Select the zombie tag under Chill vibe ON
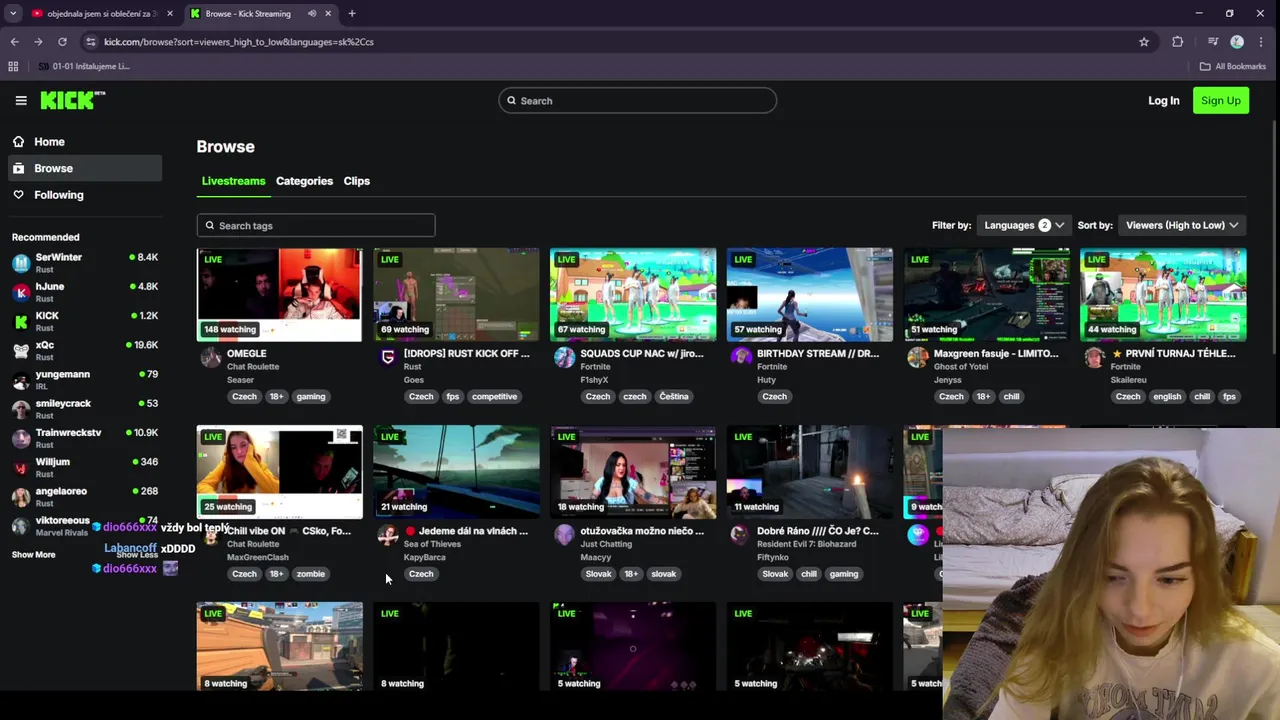 pyautogui.click(x=311, y=574)
